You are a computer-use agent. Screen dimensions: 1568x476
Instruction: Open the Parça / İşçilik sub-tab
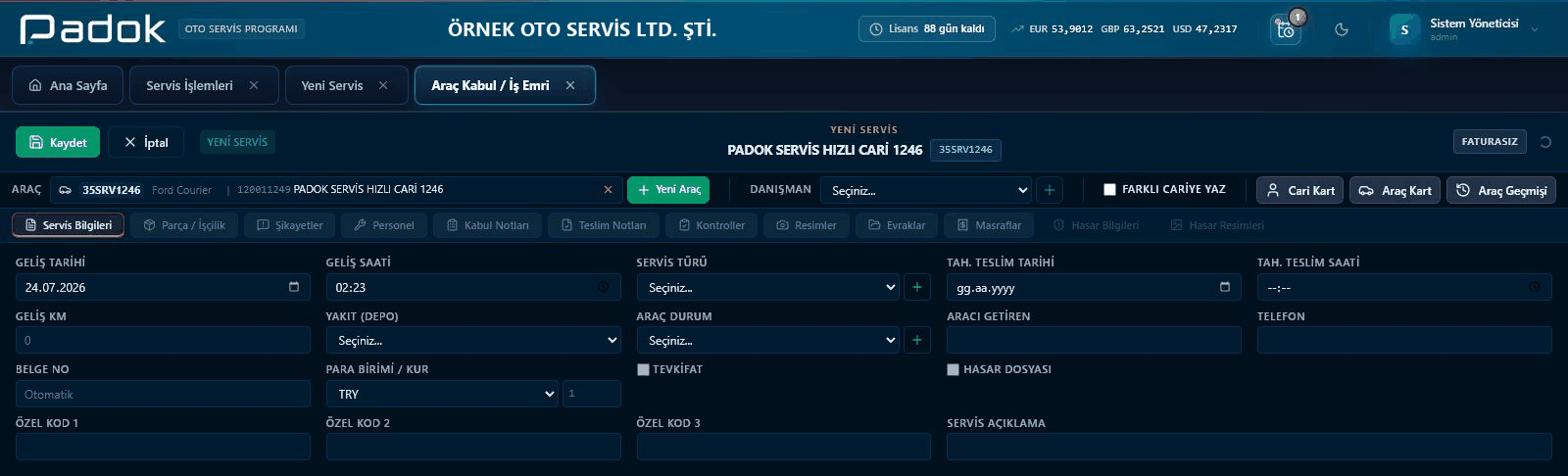coord(184,225)
